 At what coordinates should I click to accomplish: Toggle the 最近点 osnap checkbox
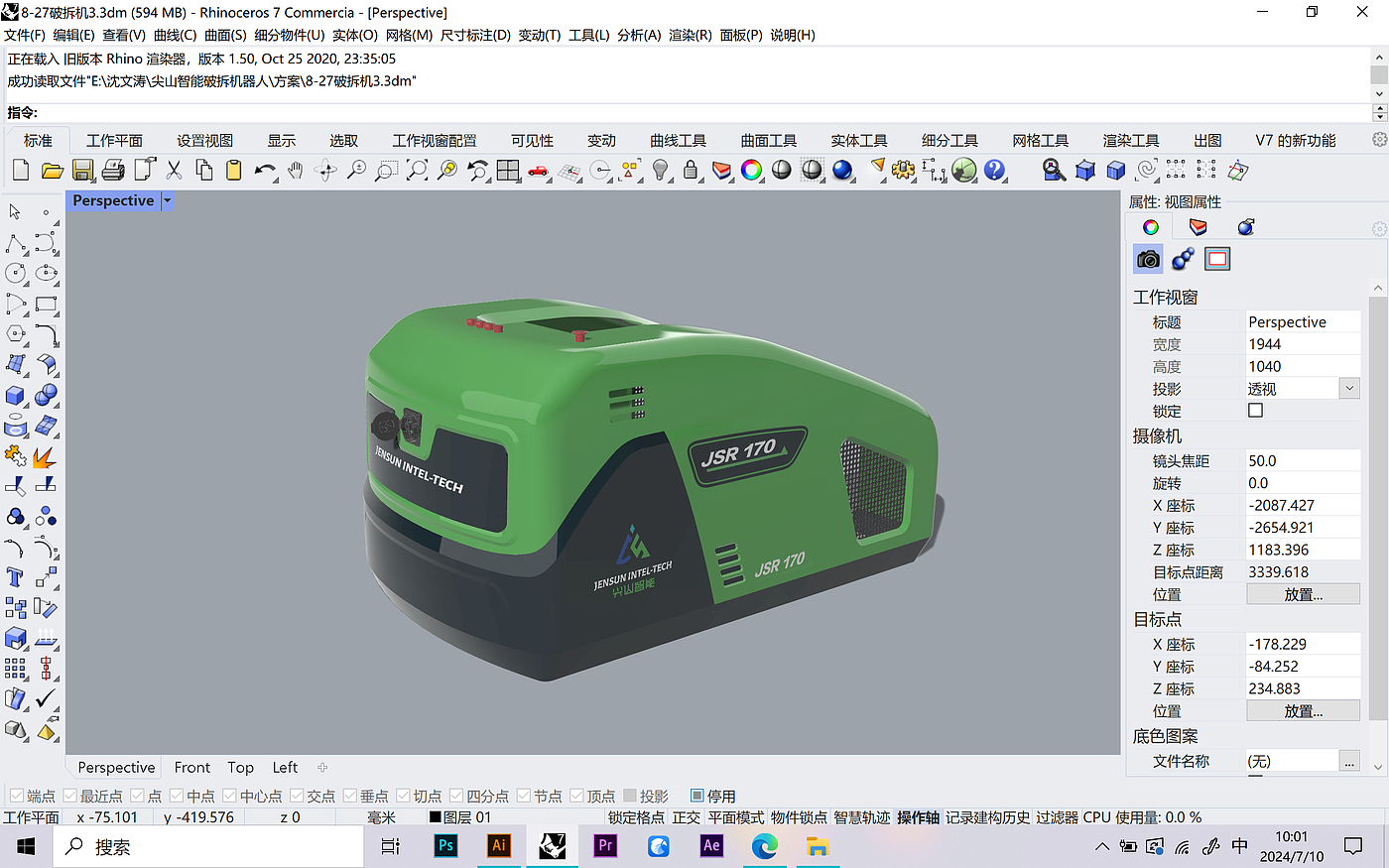pyautogui.click(x=69, y=796)
